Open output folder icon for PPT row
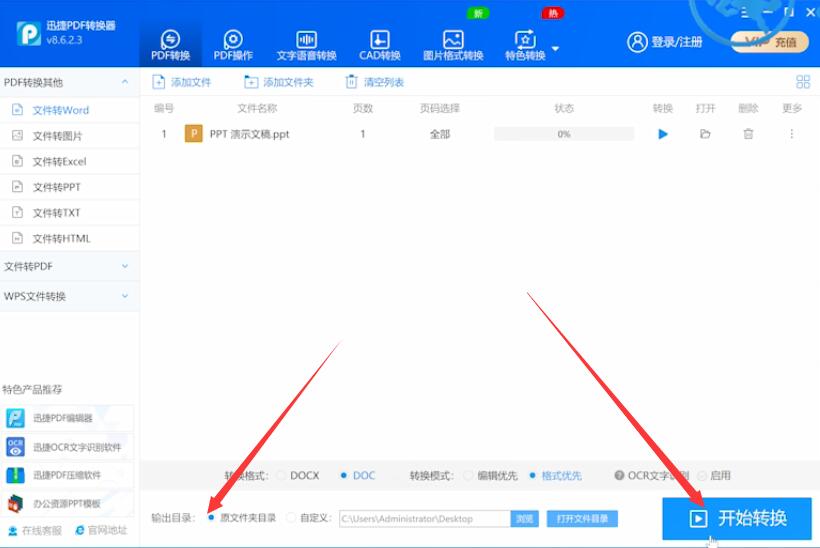 click(705, 134)
